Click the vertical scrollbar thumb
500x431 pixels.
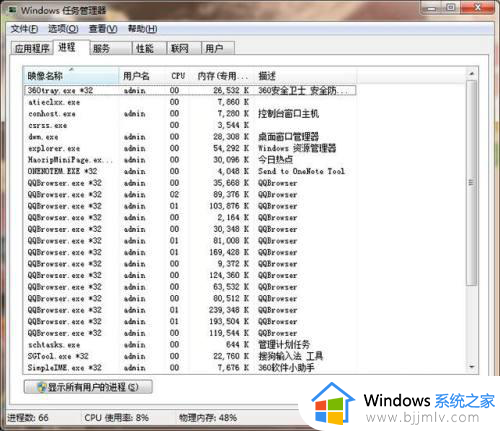472,183
